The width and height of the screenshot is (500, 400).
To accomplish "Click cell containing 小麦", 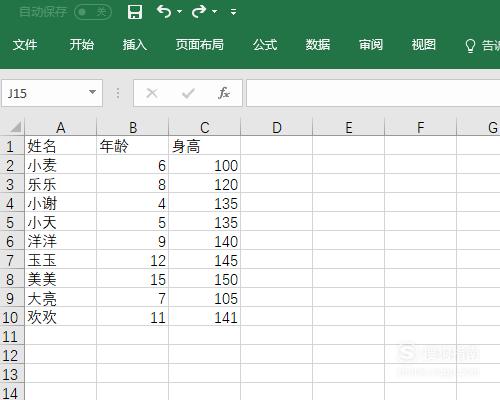I will tap(61, 165).
